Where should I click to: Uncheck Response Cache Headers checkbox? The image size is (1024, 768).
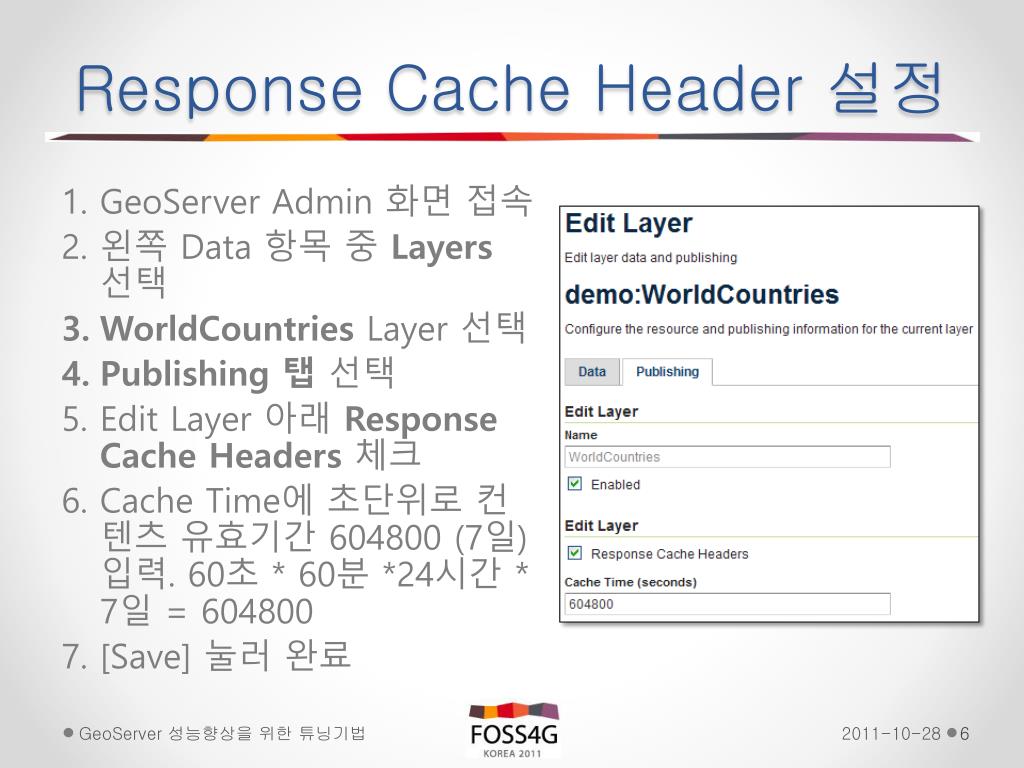click(575, 553)
